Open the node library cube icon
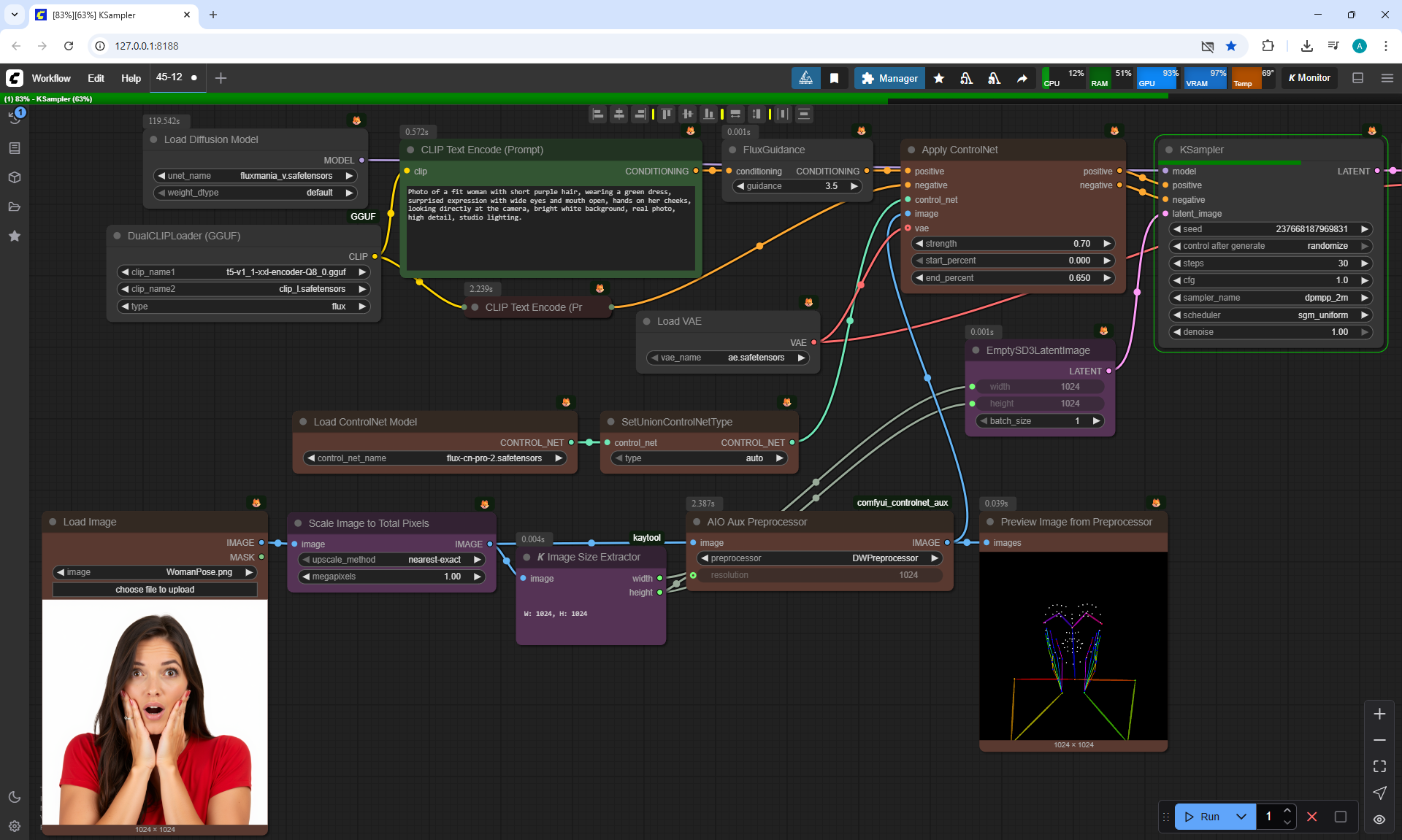Screen dimensions: 1402x840 pos(15,177)
